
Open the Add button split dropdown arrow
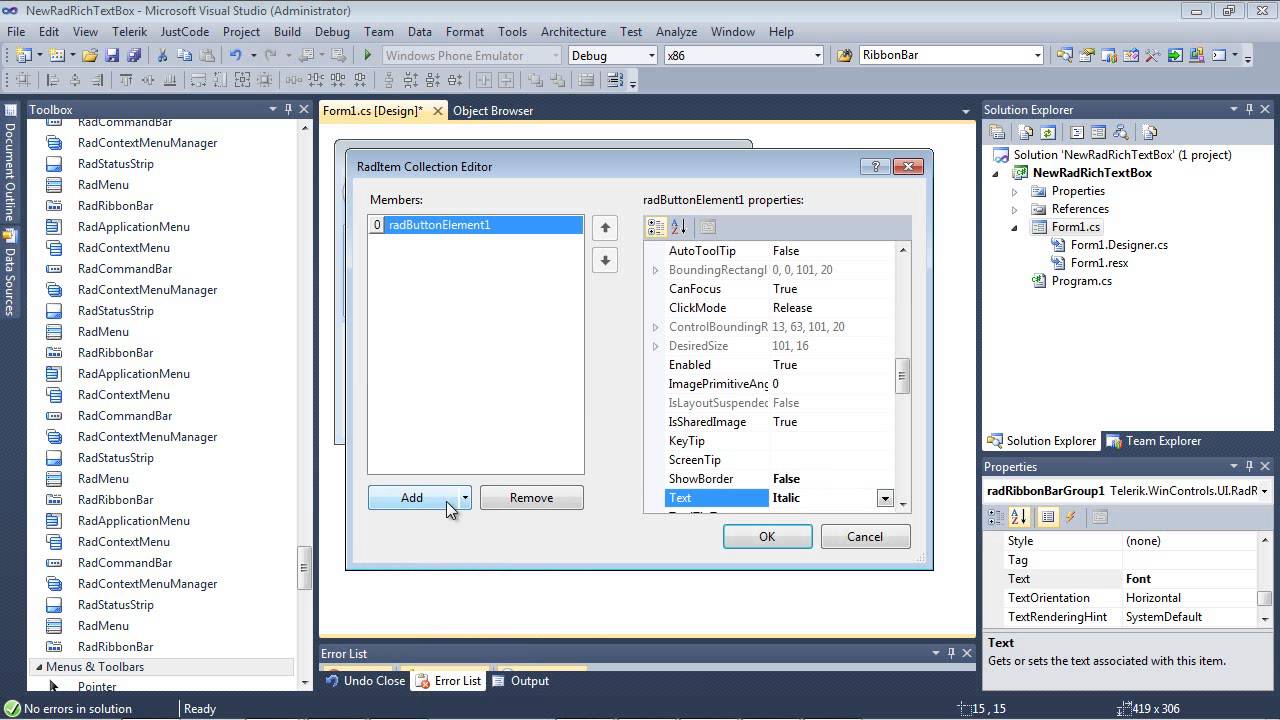coord(464,498)
